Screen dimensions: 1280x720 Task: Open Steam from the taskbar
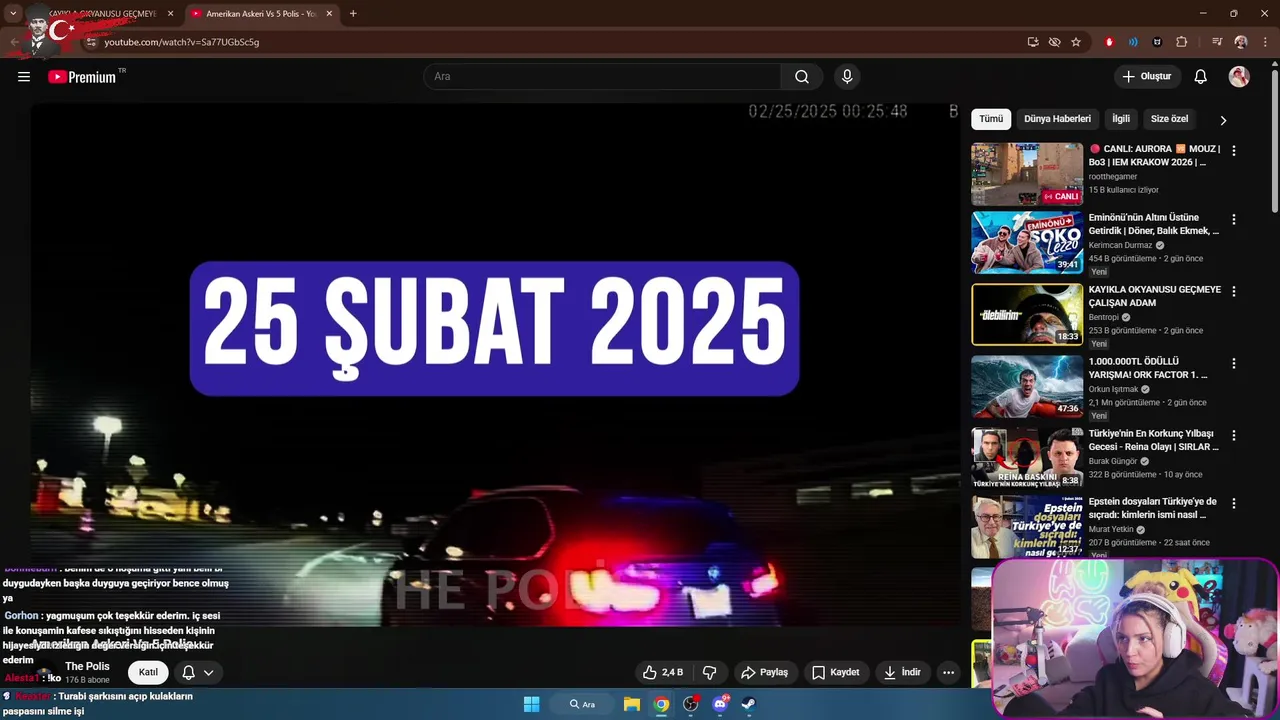coord(748,704)
